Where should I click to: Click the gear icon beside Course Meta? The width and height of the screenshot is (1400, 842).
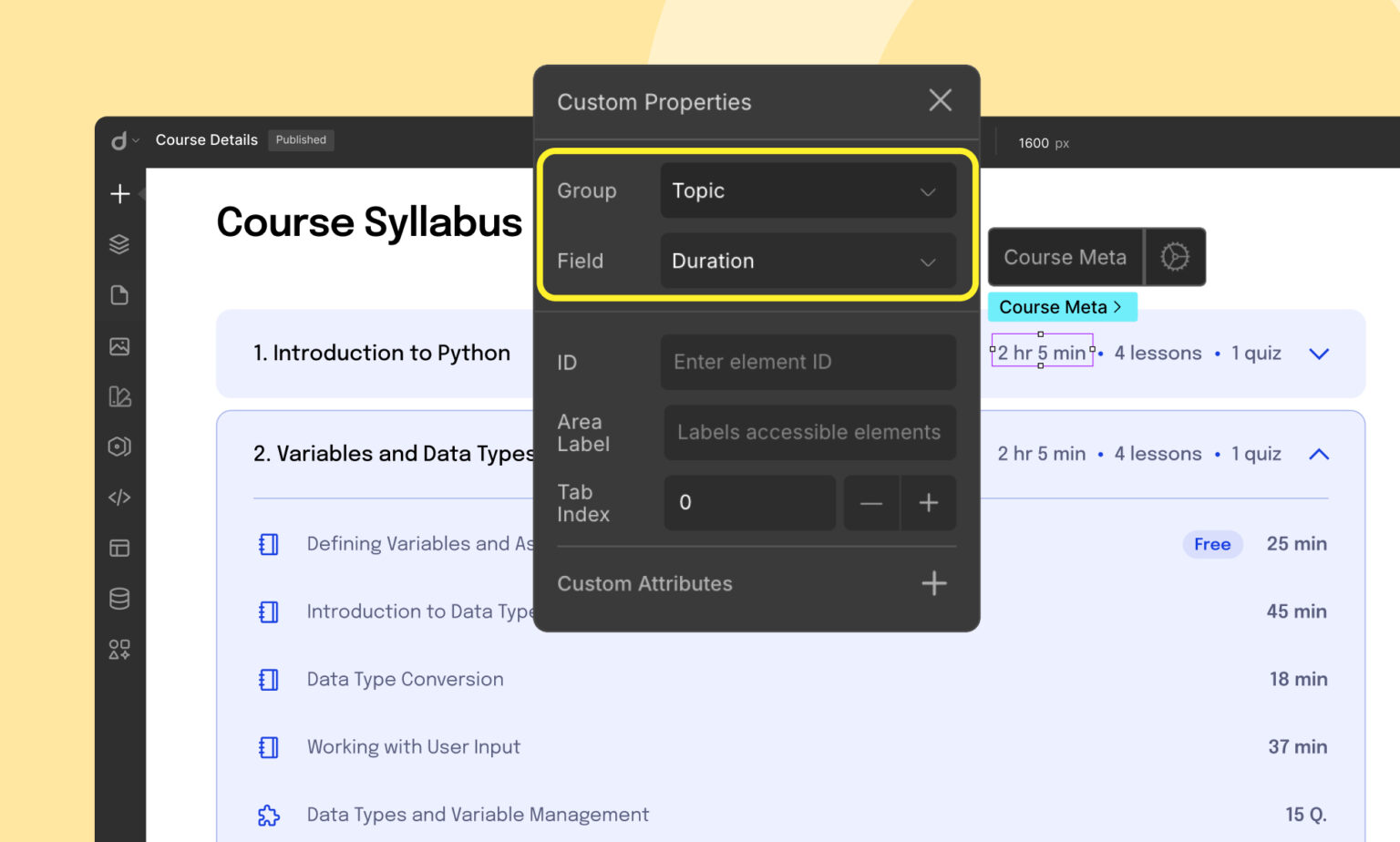click(x=1174, y=257)
